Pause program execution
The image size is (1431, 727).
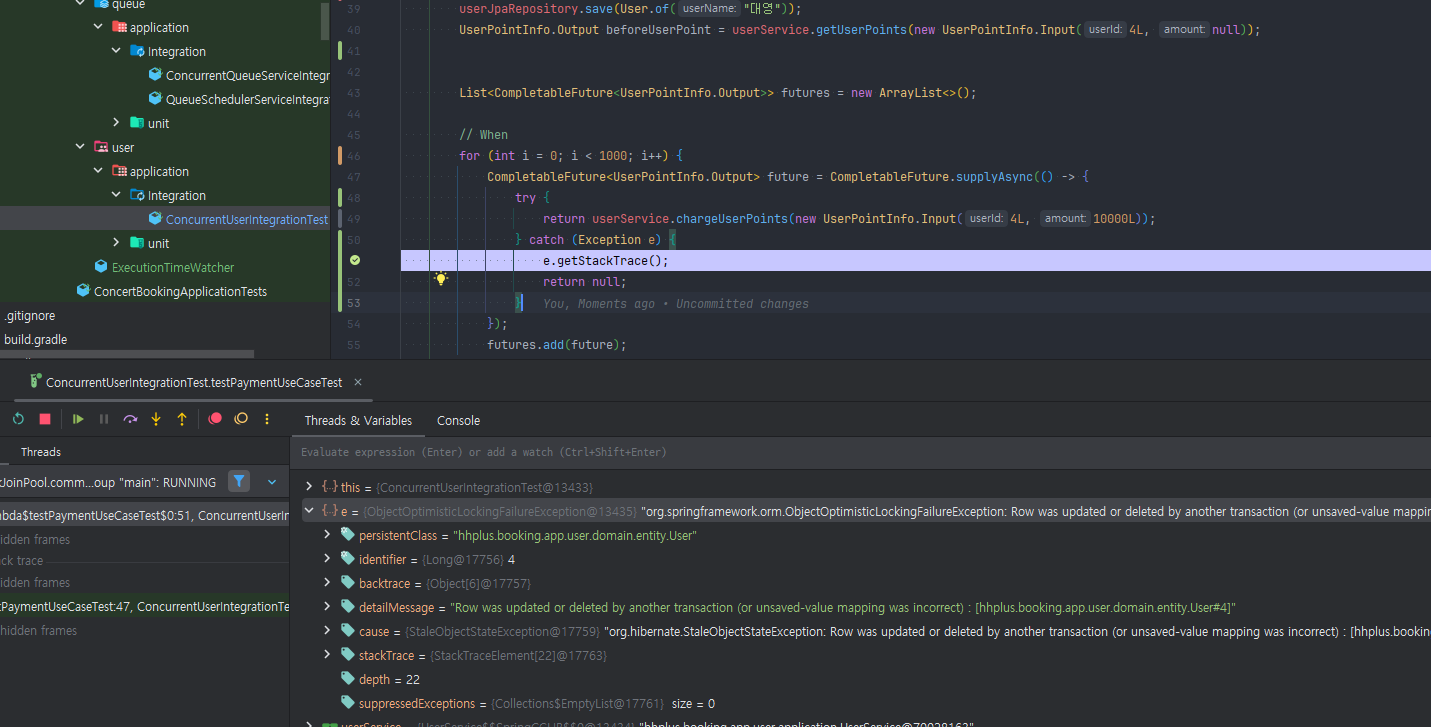pyautogui.click(x=104, y=419)
